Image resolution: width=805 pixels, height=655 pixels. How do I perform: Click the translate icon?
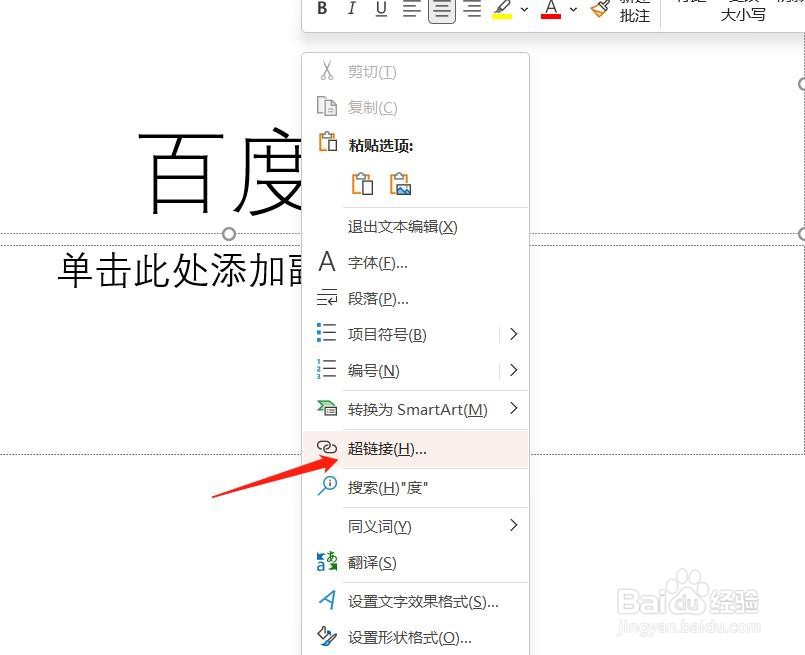[327, 561]
